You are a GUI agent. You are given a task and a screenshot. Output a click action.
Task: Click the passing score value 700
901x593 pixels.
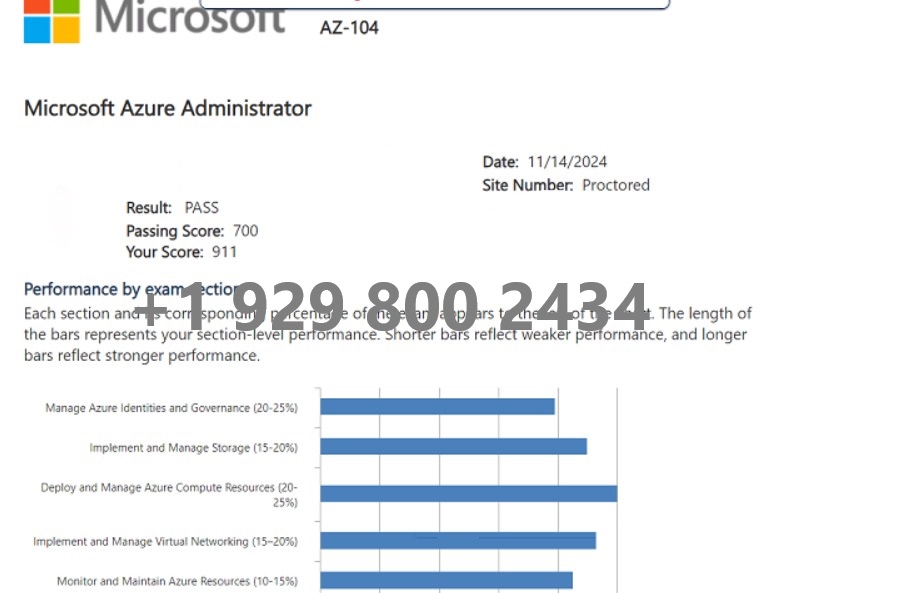pos(245,231)
